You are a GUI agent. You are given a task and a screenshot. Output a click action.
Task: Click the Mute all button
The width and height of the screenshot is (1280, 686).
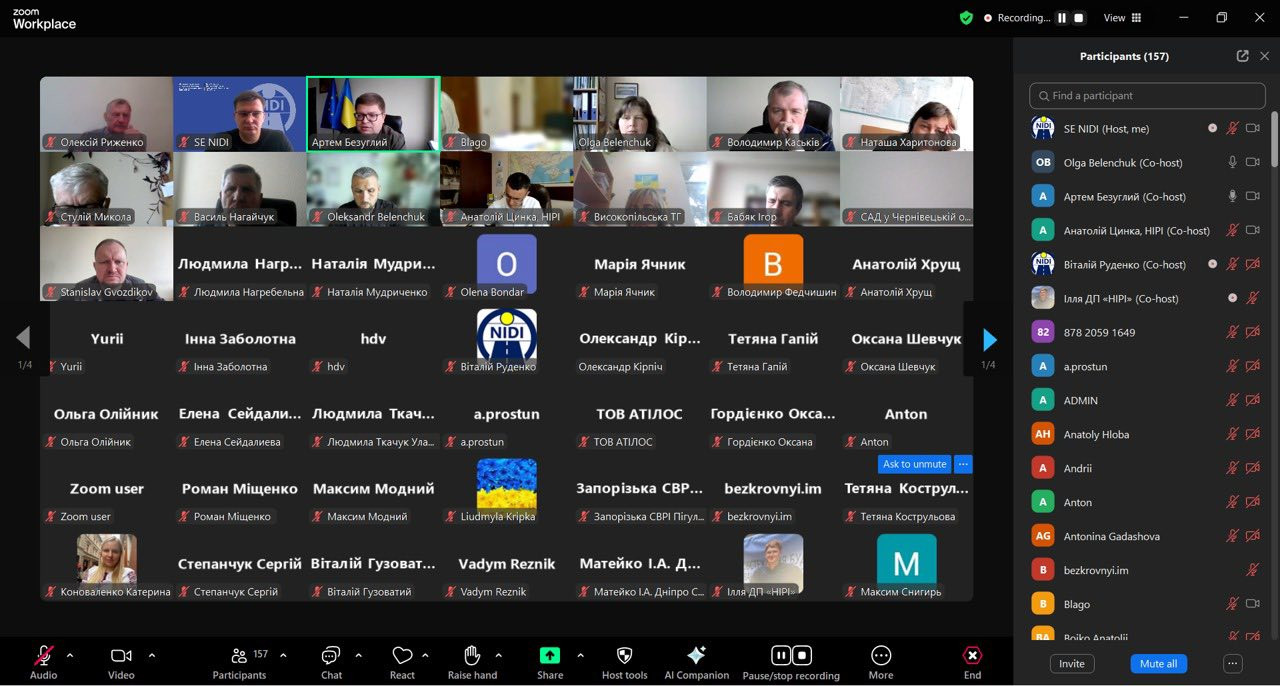pyautogui.click(x=1158, y=664)
